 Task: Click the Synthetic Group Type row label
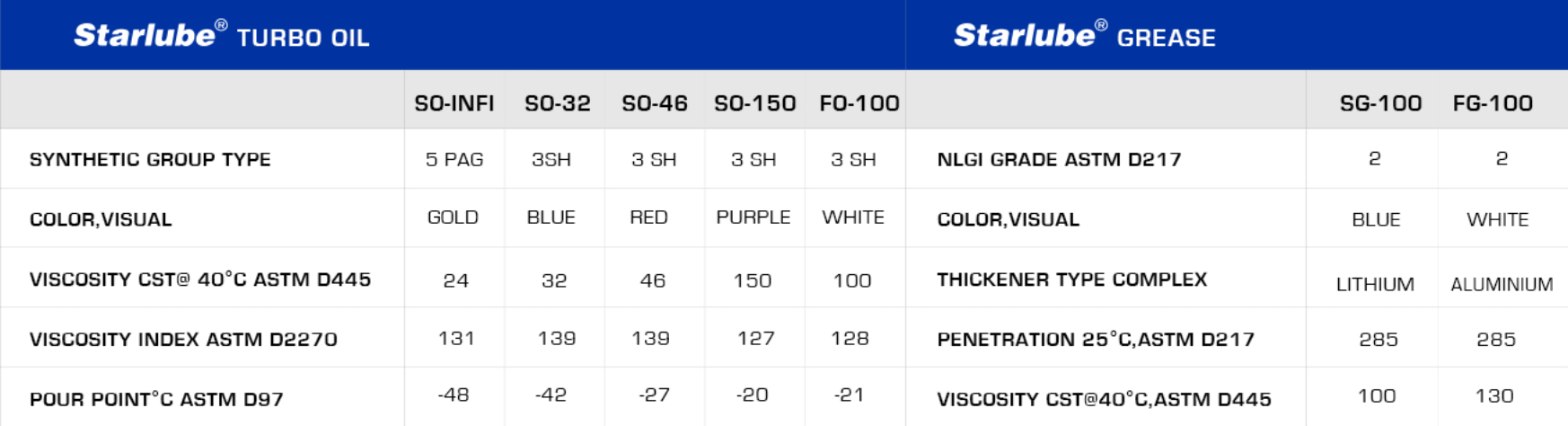150,160
